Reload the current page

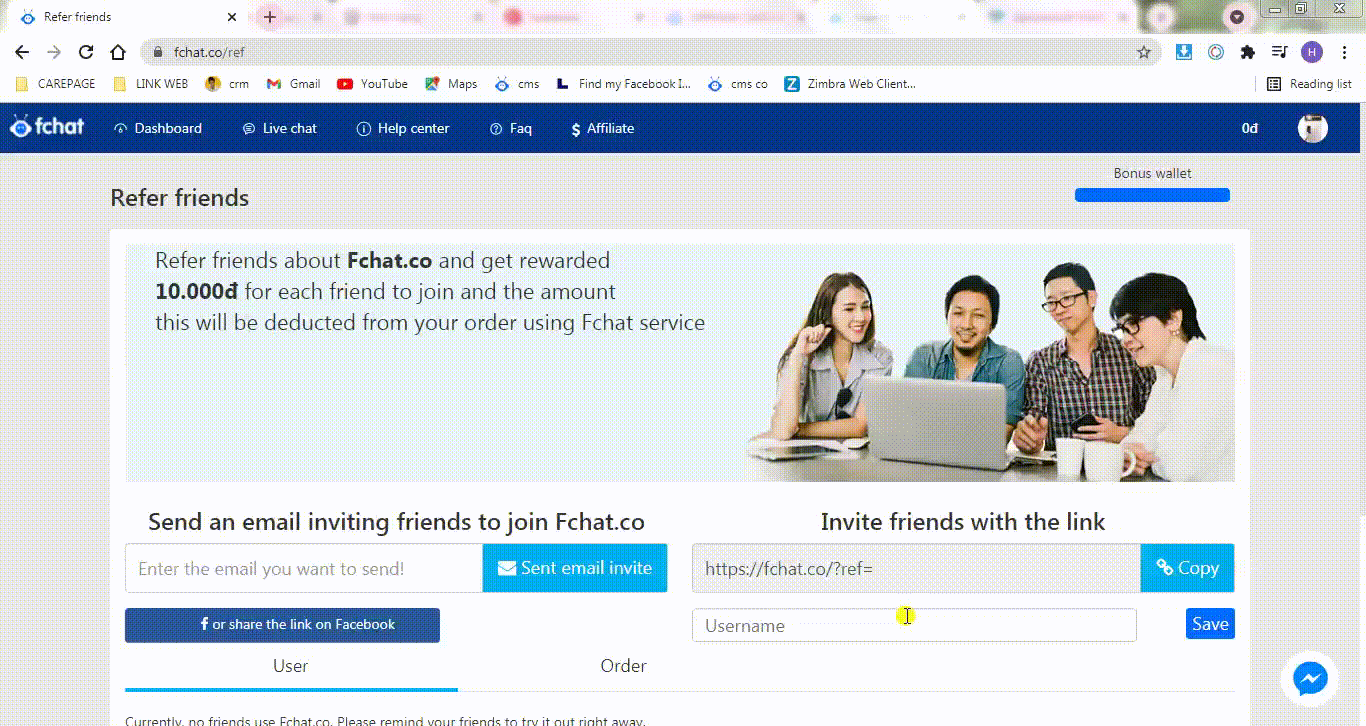[86, 52]
